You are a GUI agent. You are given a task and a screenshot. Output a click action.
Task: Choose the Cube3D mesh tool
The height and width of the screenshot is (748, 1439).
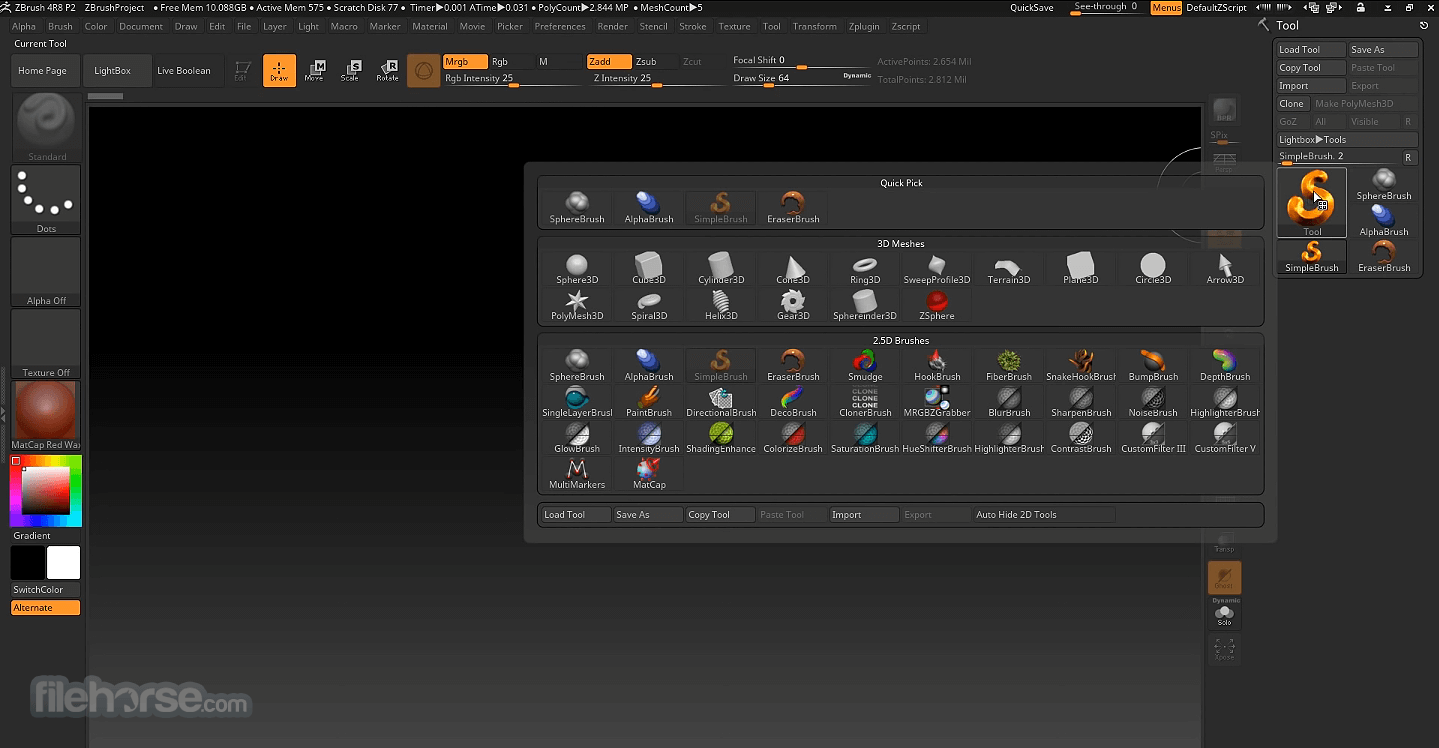(x=649, y=269)
